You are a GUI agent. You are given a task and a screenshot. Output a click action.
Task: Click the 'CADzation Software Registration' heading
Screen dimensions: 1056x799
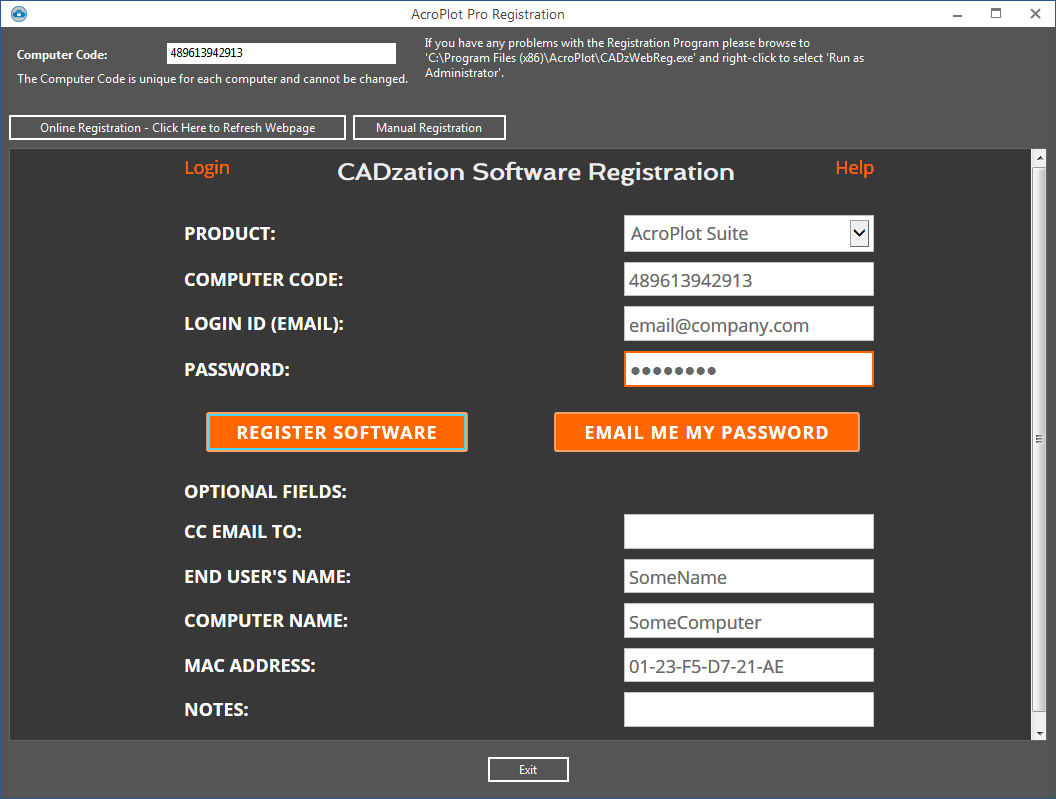(535, 172)
